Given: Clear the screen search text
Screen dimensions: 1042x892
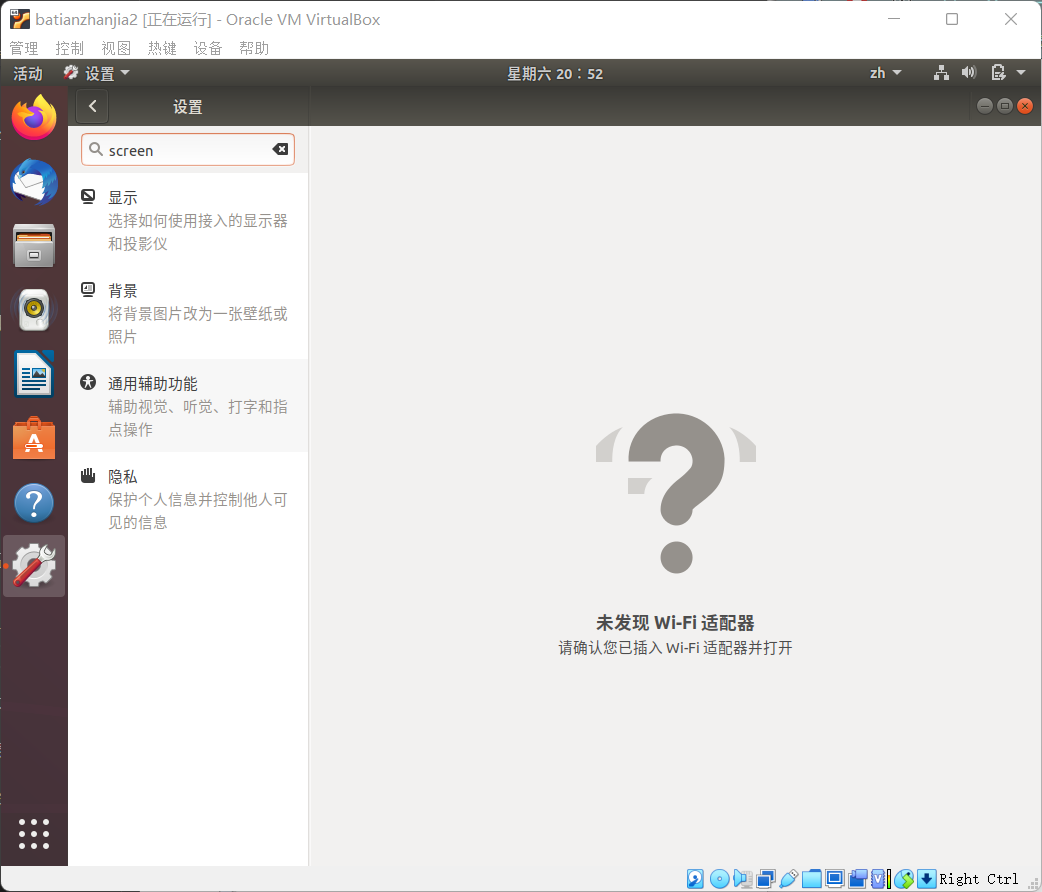Looking at the screenshot, I should (280, 149).
